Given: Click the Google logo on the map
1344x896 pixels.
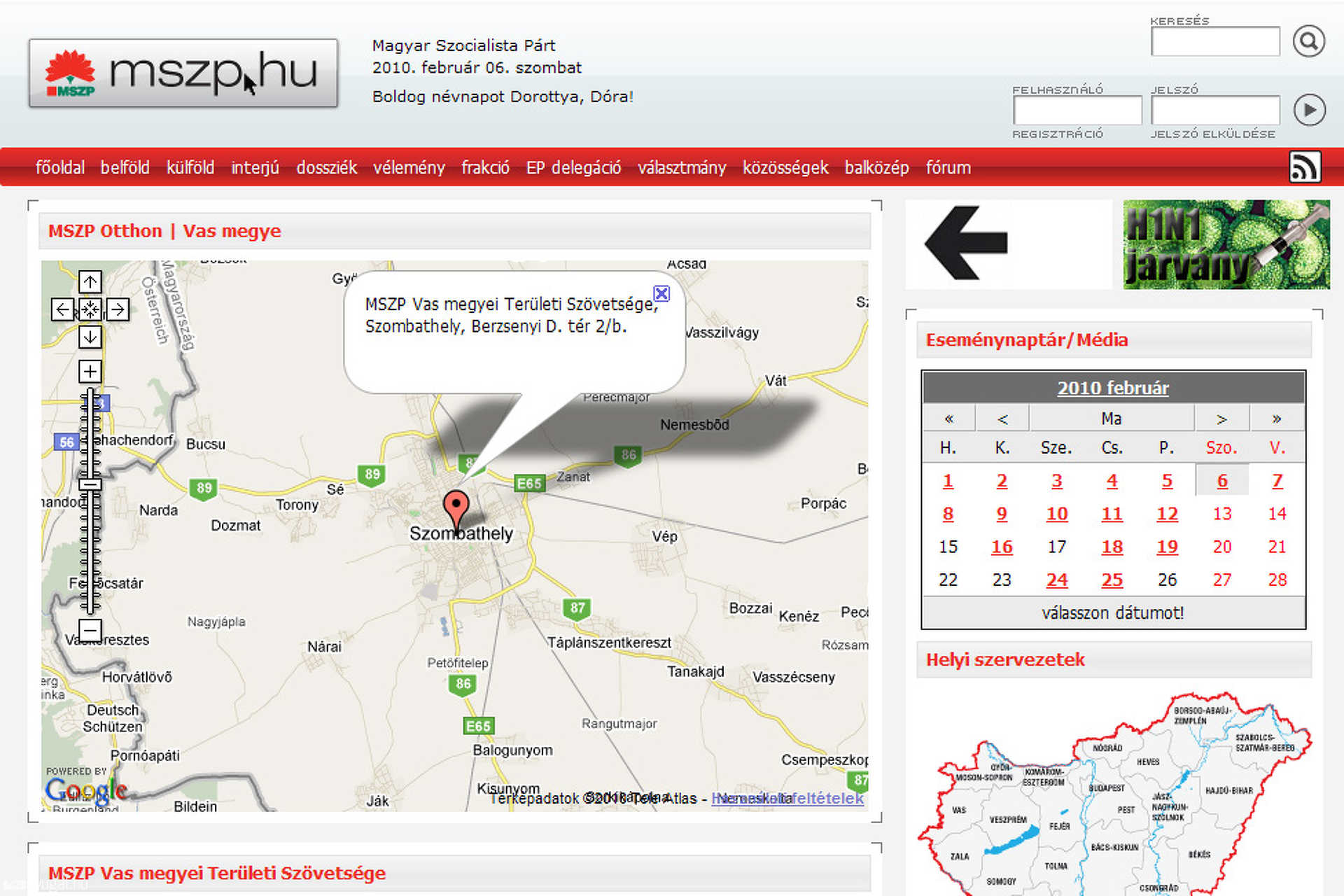Looking at the screenshot, I should (x=85, y=791).
